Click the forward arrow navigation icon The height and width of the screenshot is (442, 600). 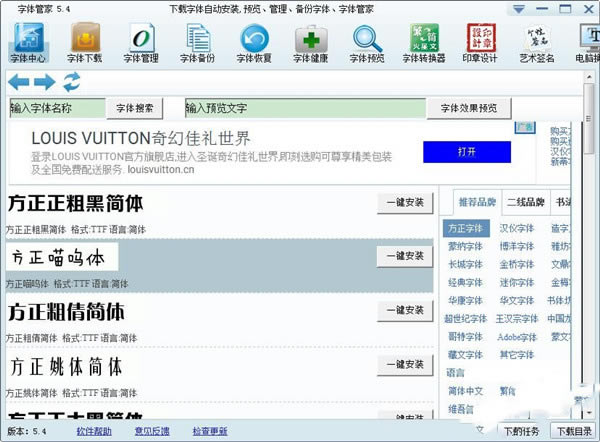(x=44, y=82)
